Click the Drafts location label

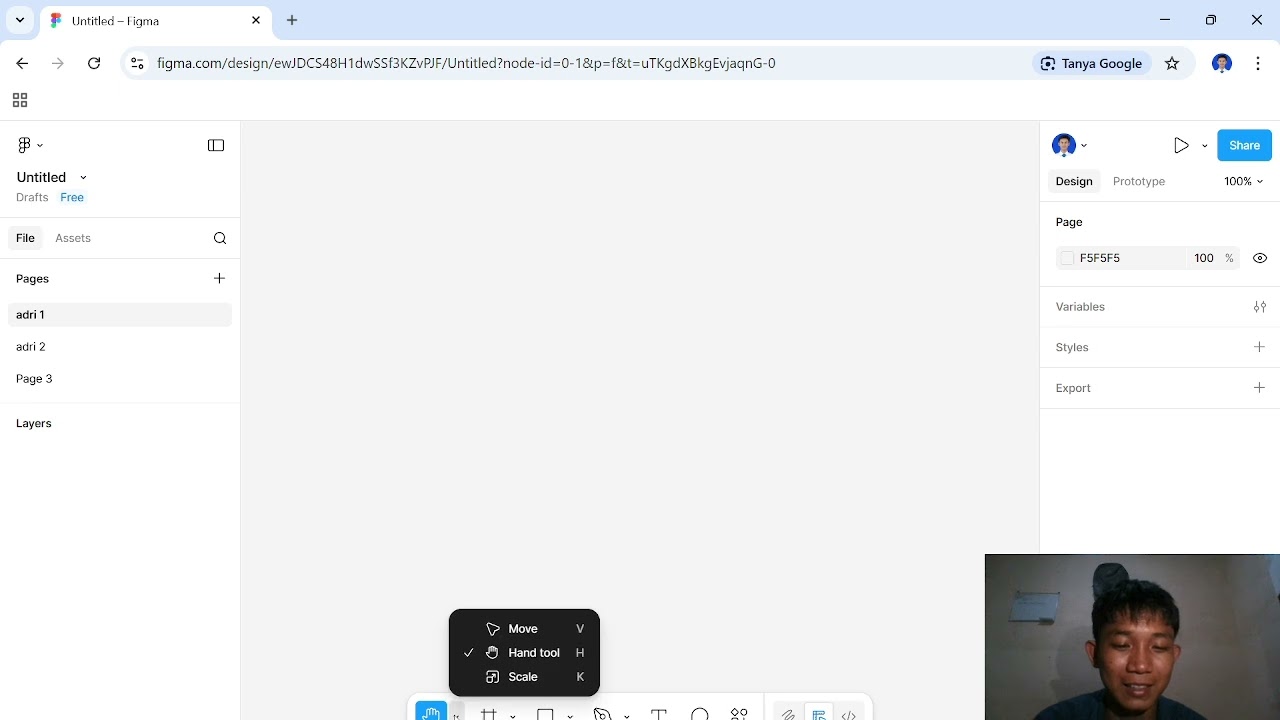coord(32,197)
